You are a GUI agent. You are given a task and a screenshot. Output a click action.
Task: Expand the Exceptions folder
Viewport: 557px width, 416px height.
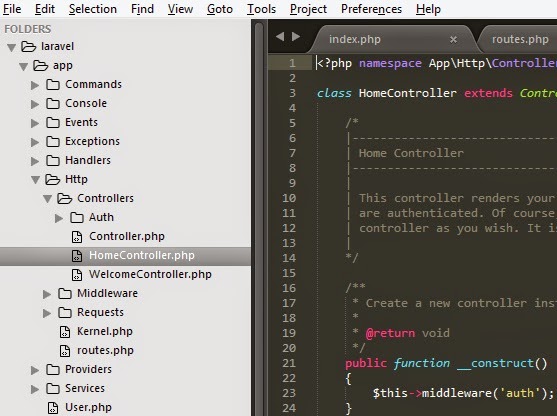35,142
